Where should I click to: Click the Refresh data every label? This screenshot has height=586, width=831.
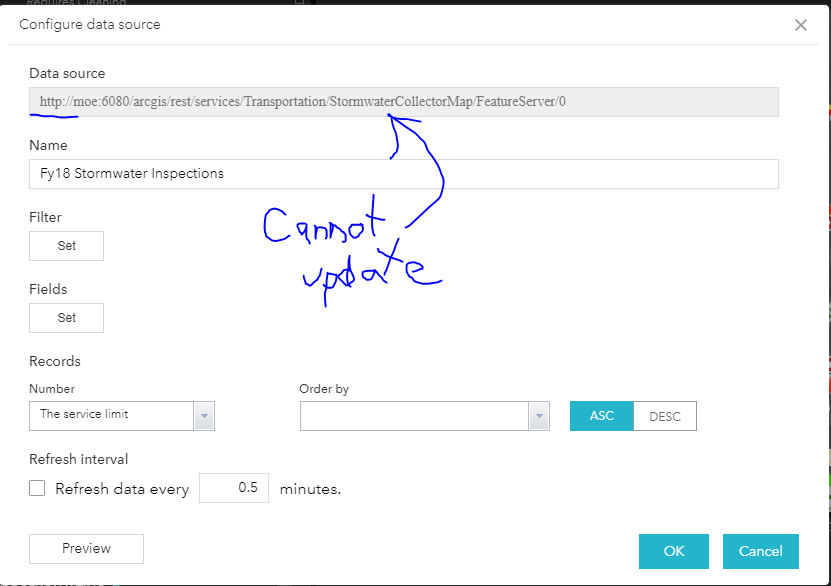pos(122,489)
